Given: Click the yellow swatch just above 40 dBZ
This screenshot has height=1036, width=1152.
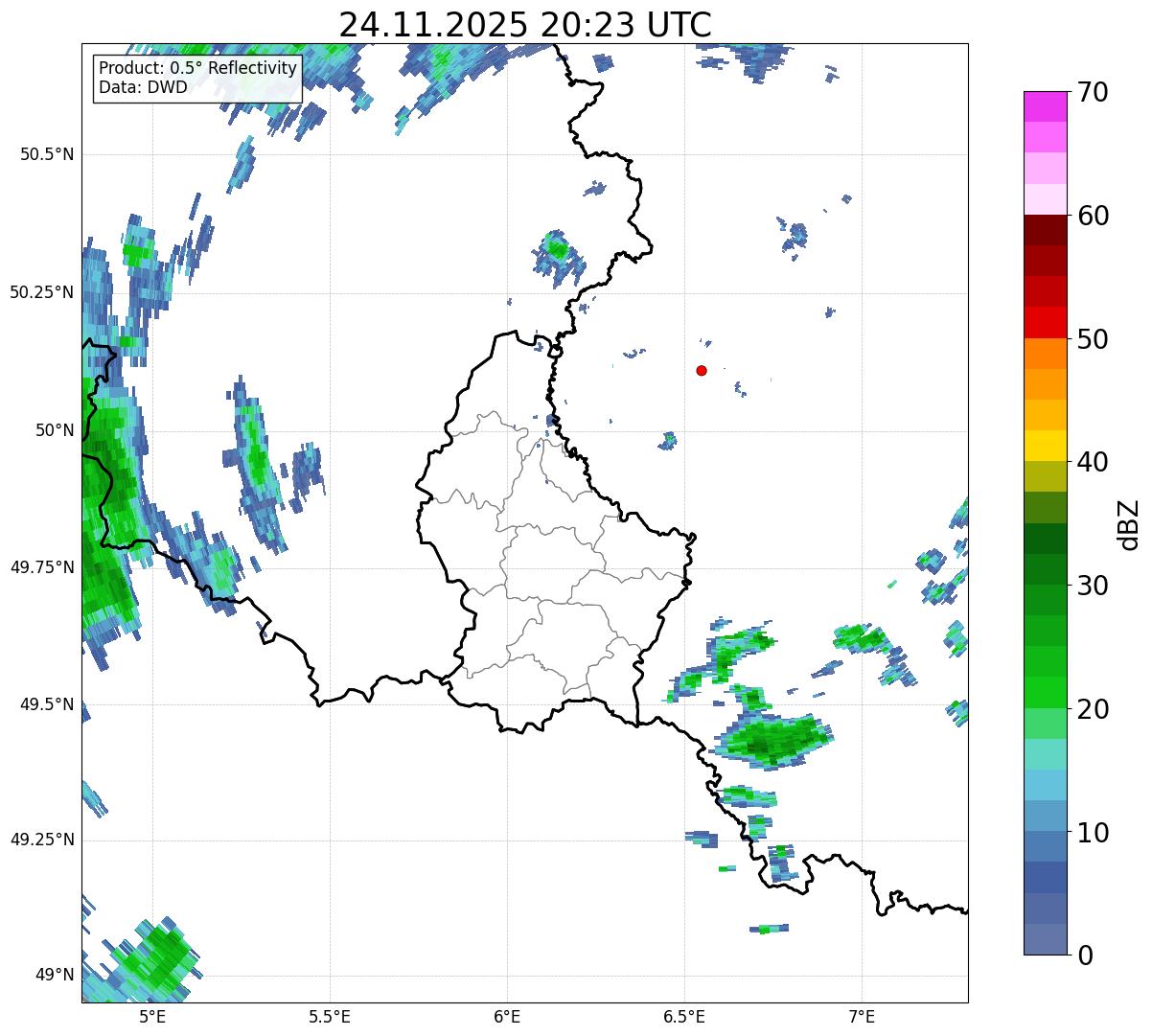Looking at the screenshot, I should point(1046,446).
